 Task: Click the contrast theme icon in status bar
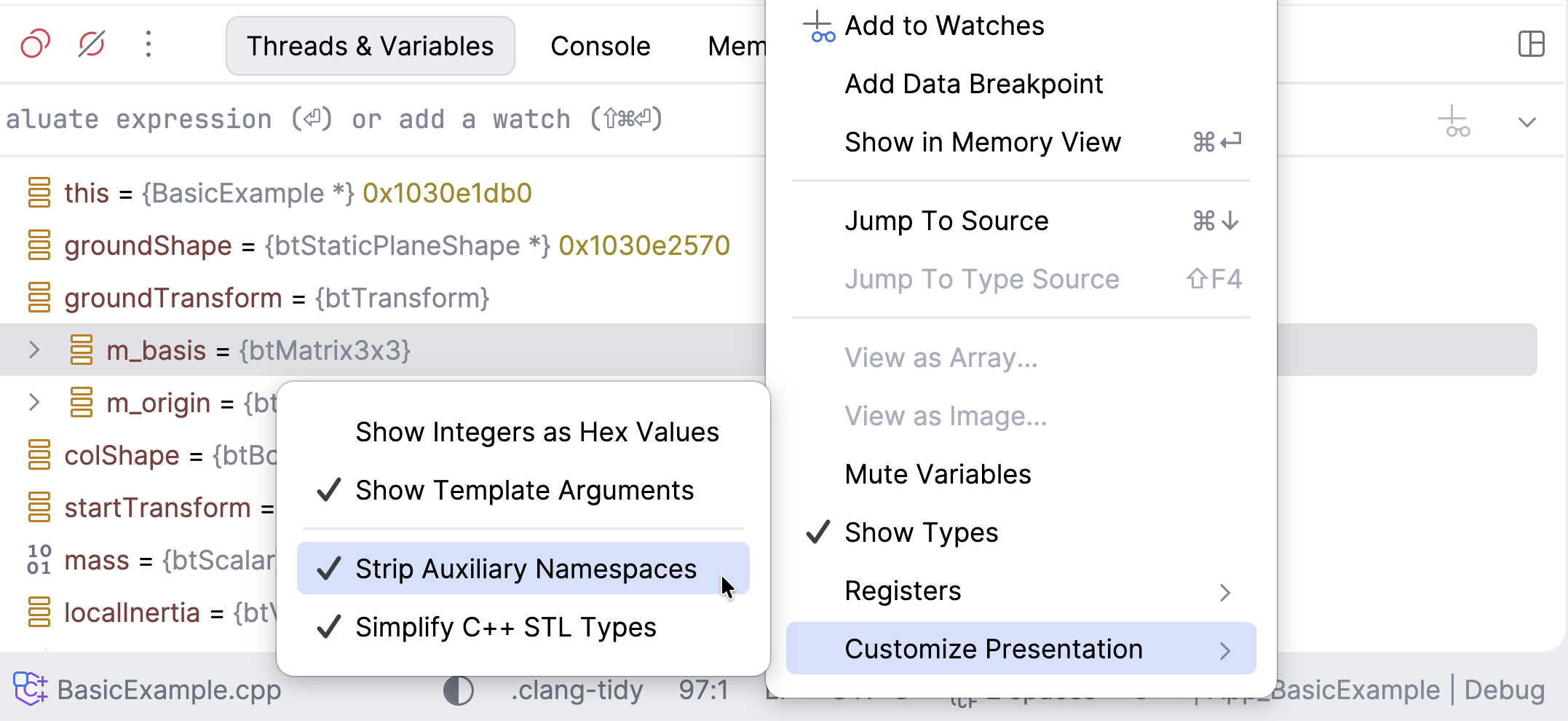click(x=459, y=689)
